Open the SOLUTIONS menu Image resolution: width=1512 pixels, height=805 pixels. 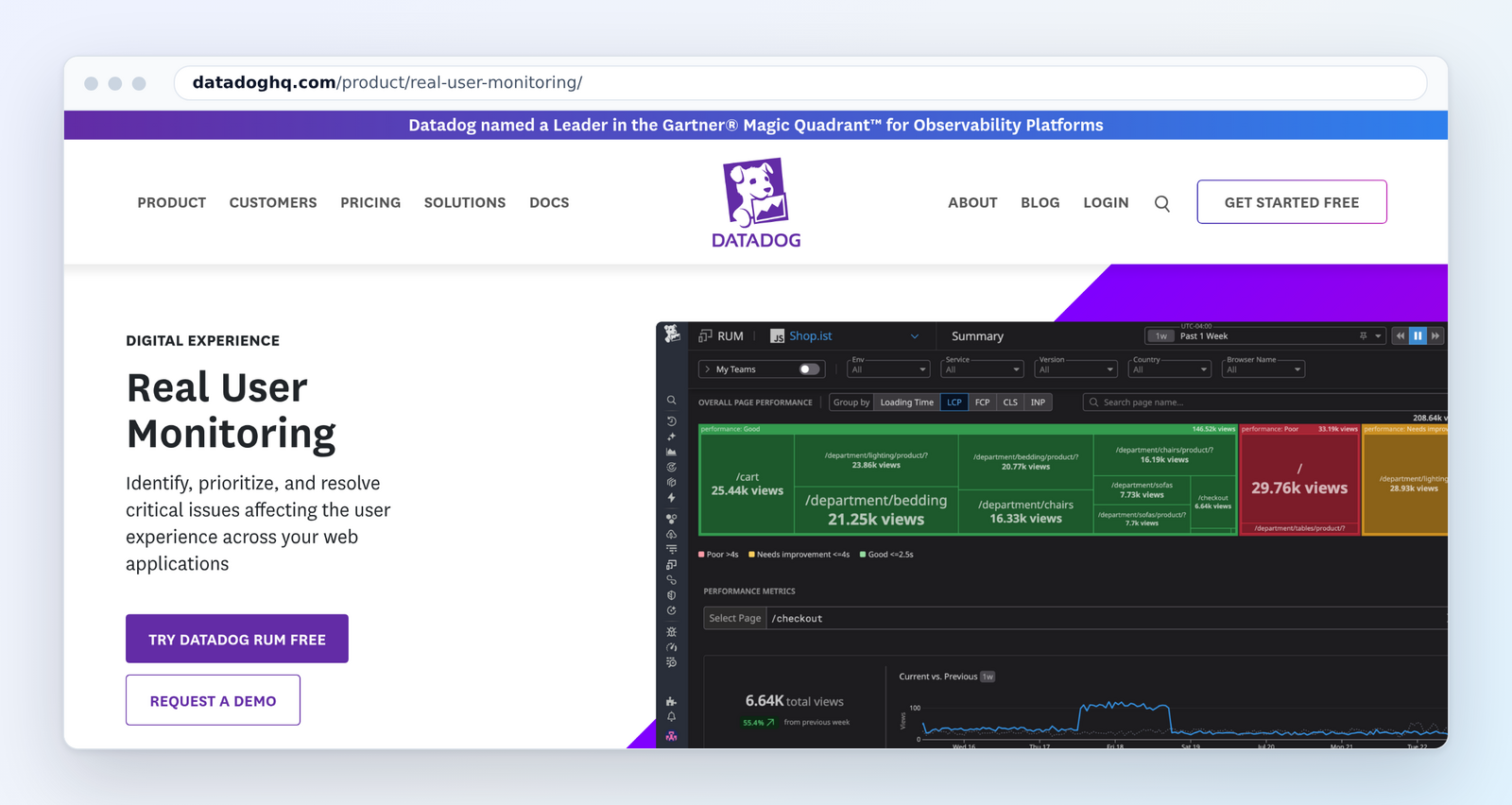click(465, 203)
